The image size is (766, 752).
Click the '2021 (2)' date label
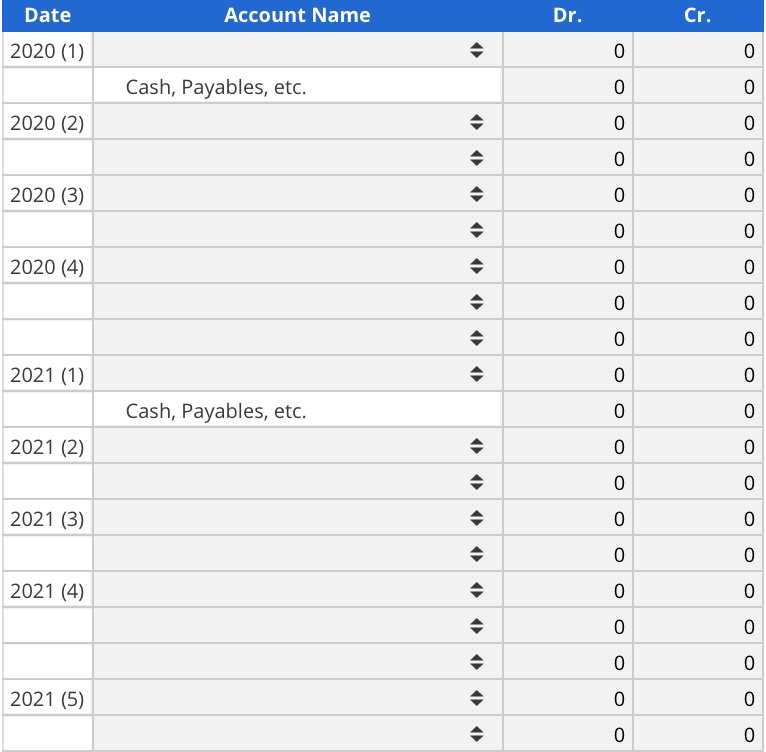coord(47,447)
